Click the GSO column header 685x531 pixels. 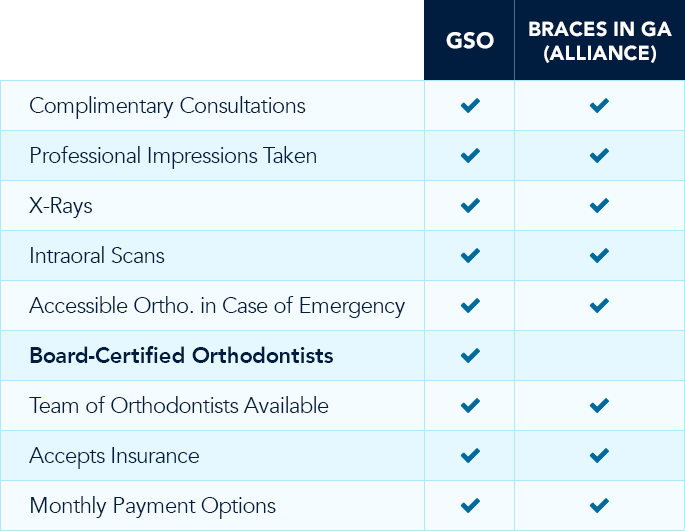(x=470, y=41)
